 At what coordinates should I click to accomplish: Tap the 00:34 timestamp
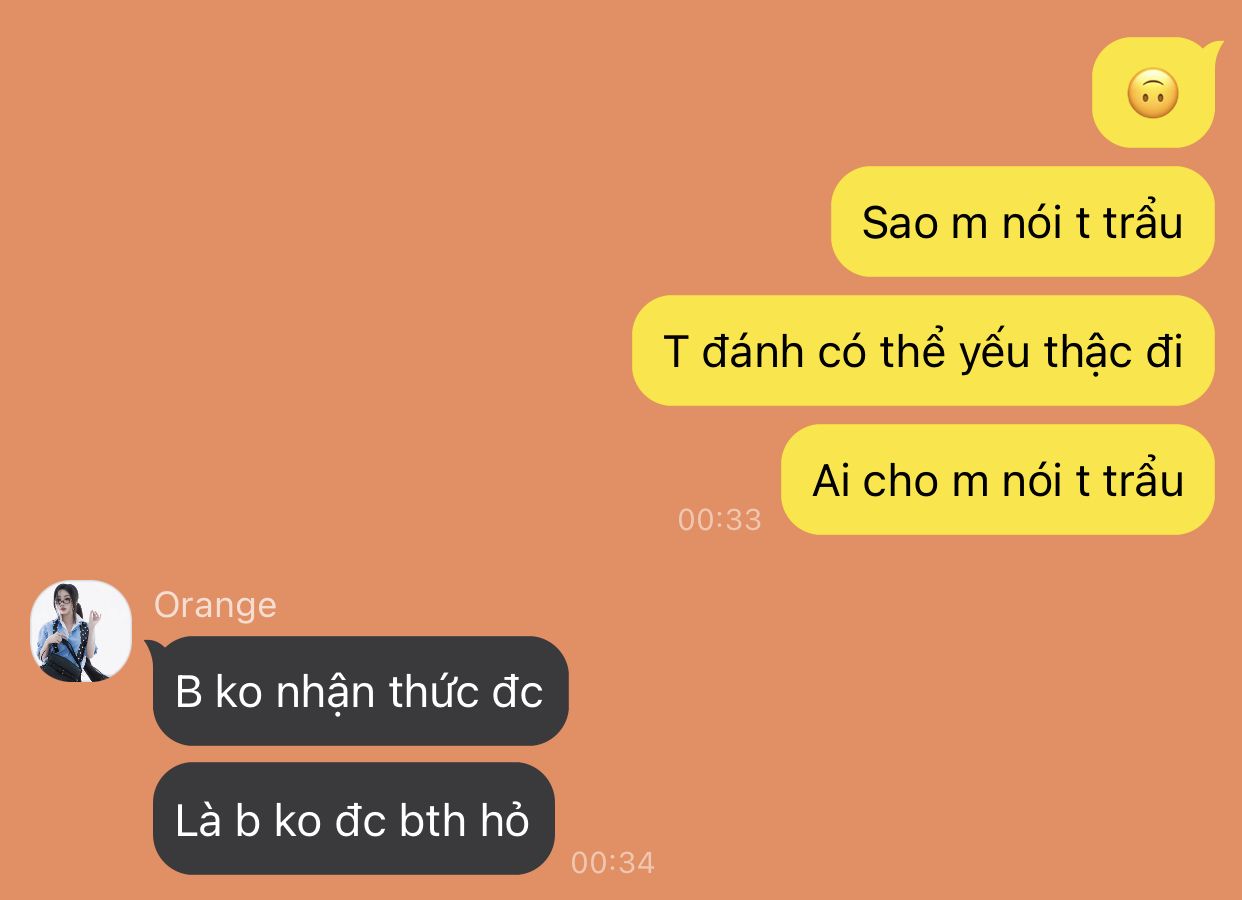click(x=612, y=862)
